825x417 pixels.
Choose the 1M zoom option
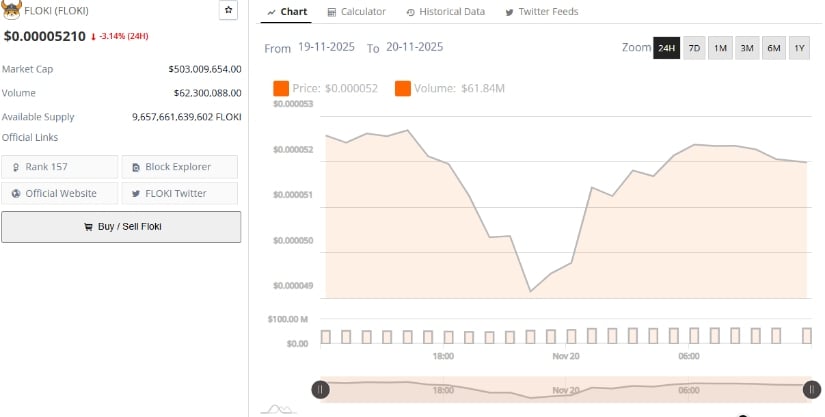coord(720,48)
